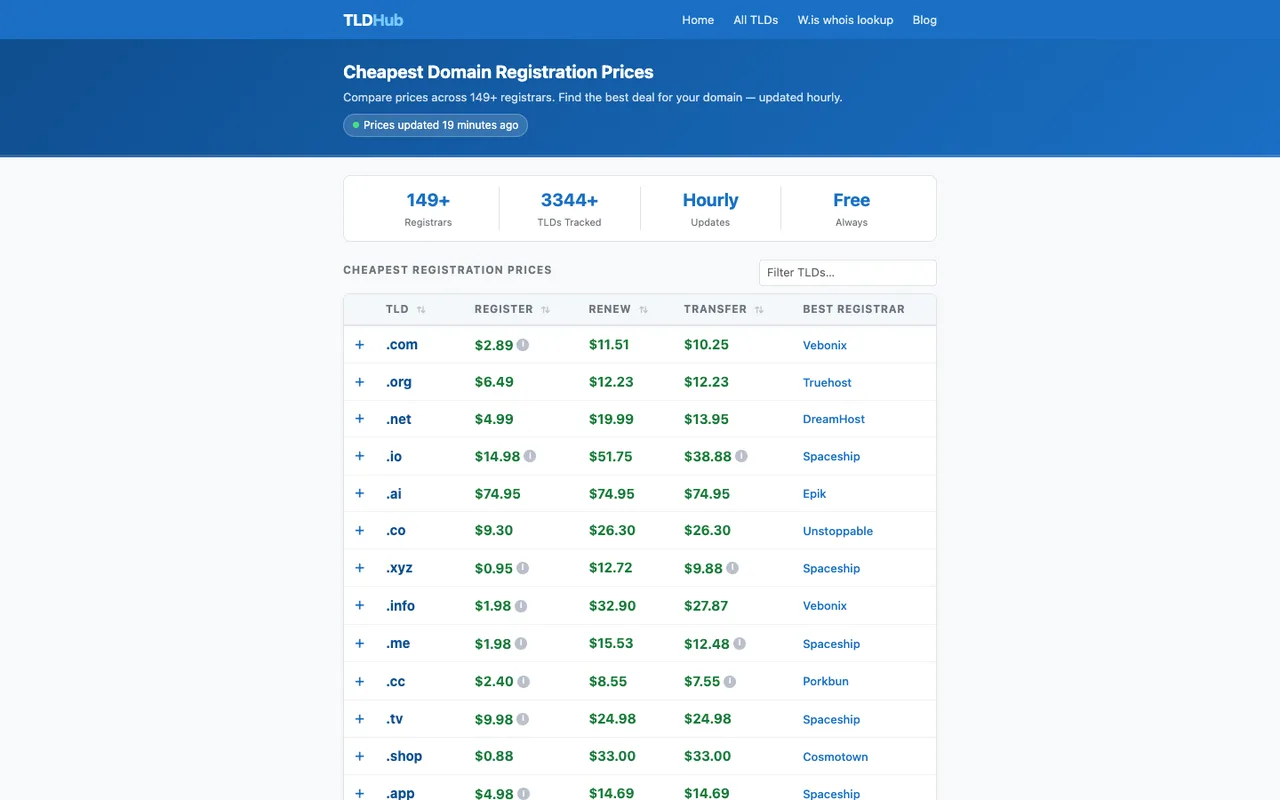The height and width of the screenshot is (800, 1280).
Task: Expand the .net row
Action: tap(360, 419)
